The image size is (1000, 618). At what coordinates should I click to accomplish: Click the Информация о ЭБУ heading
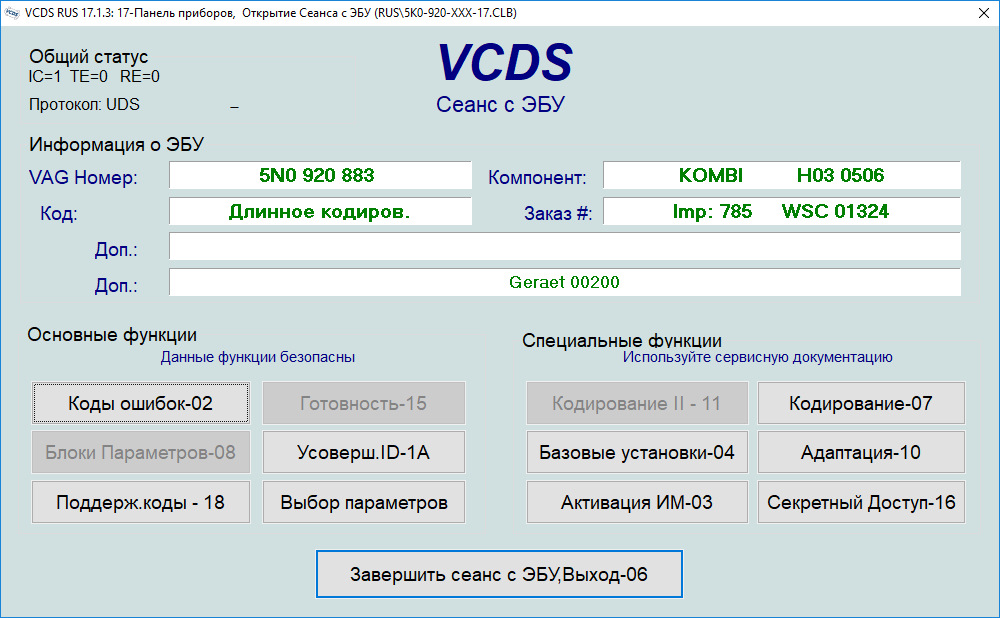(x=116, y=144)
